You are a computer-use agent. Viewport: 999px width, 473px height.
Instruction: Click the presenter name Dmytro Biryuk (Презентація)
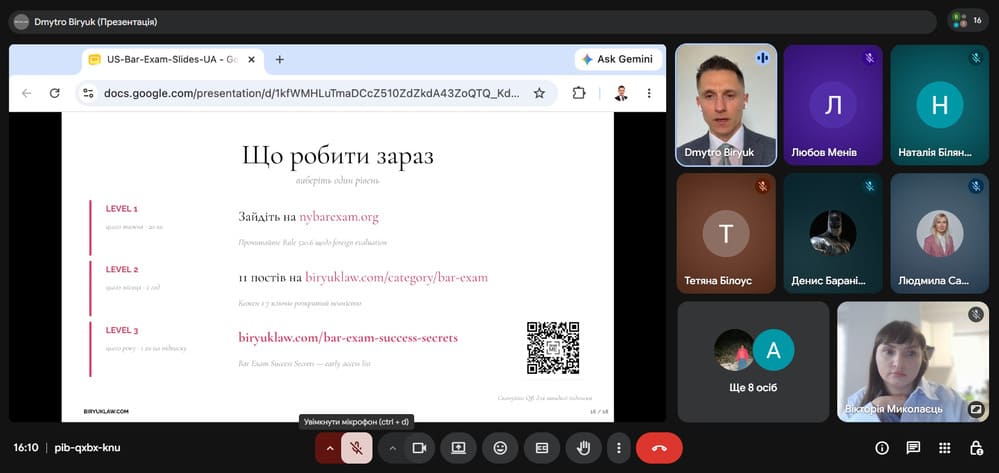point(96,22)
